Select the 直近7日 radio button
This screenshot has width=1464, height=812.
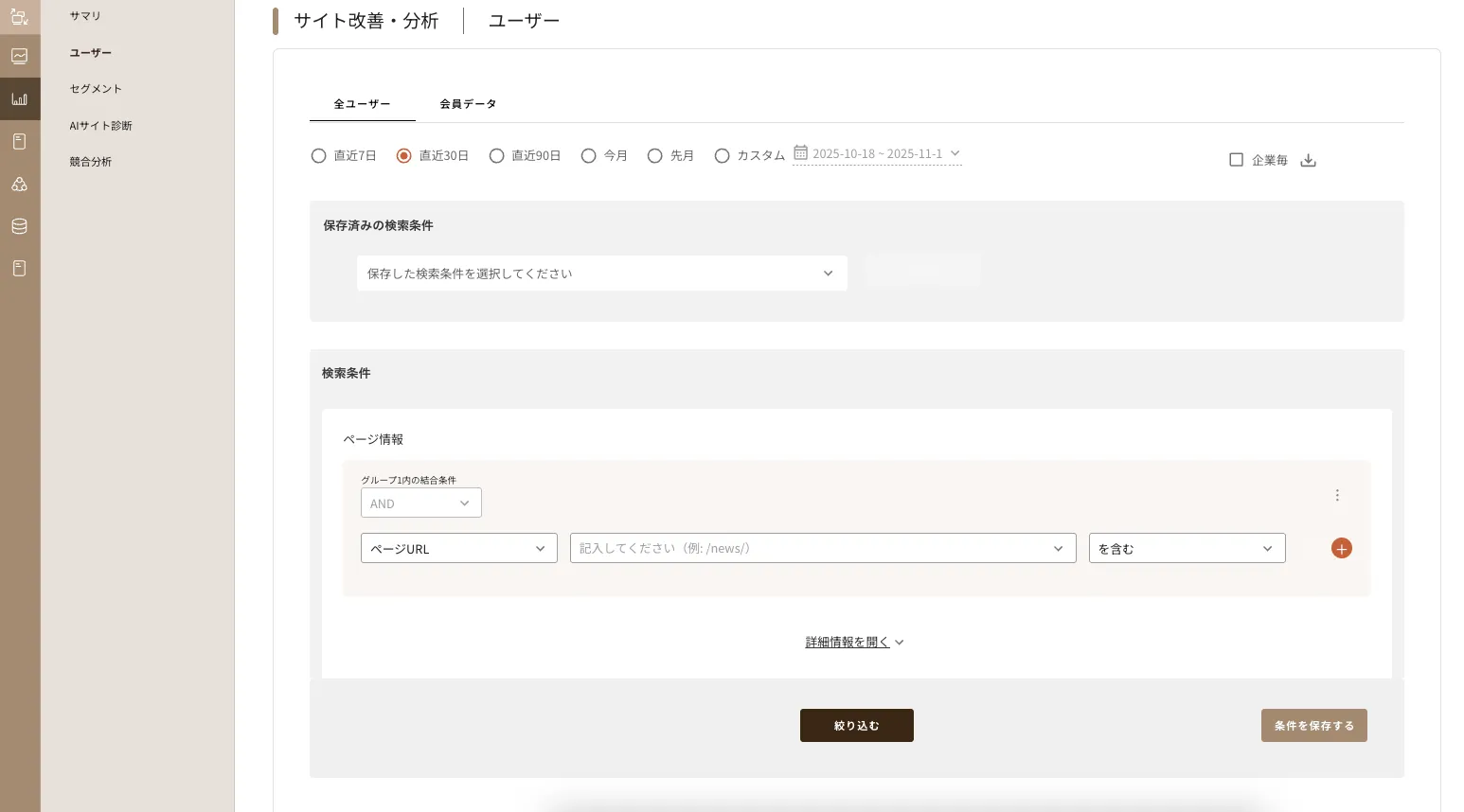(319, 156)
